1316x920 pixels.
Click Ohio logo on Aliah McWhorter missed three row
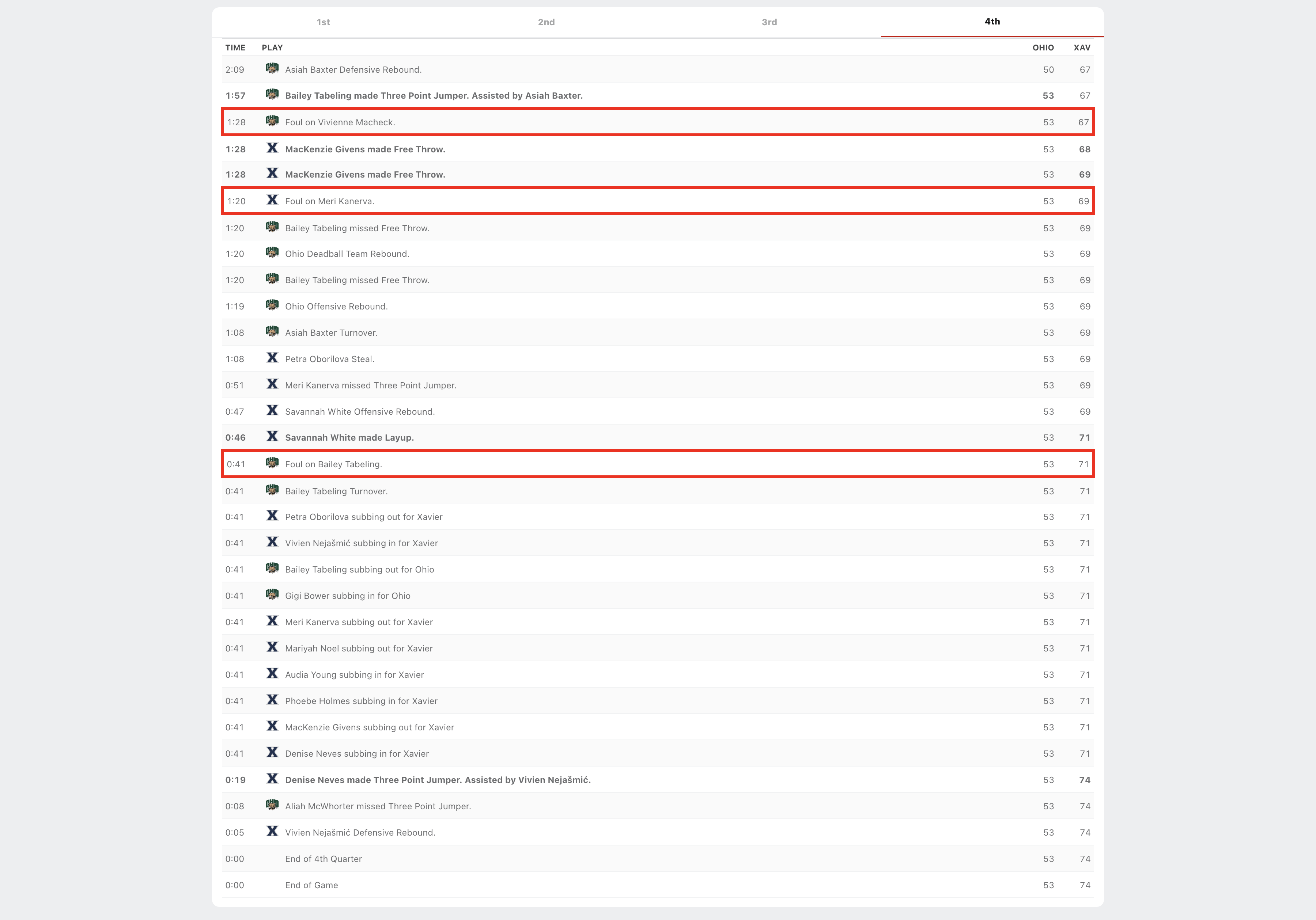tap(272, 805)
